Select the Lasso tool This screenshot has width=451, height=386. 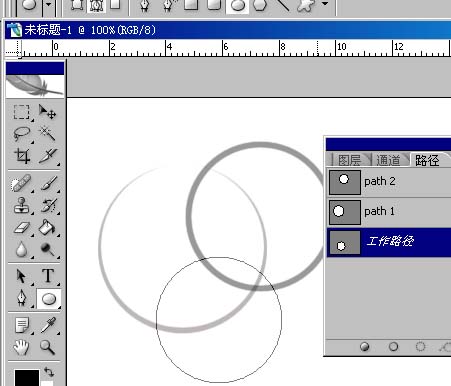coord(22,134)
